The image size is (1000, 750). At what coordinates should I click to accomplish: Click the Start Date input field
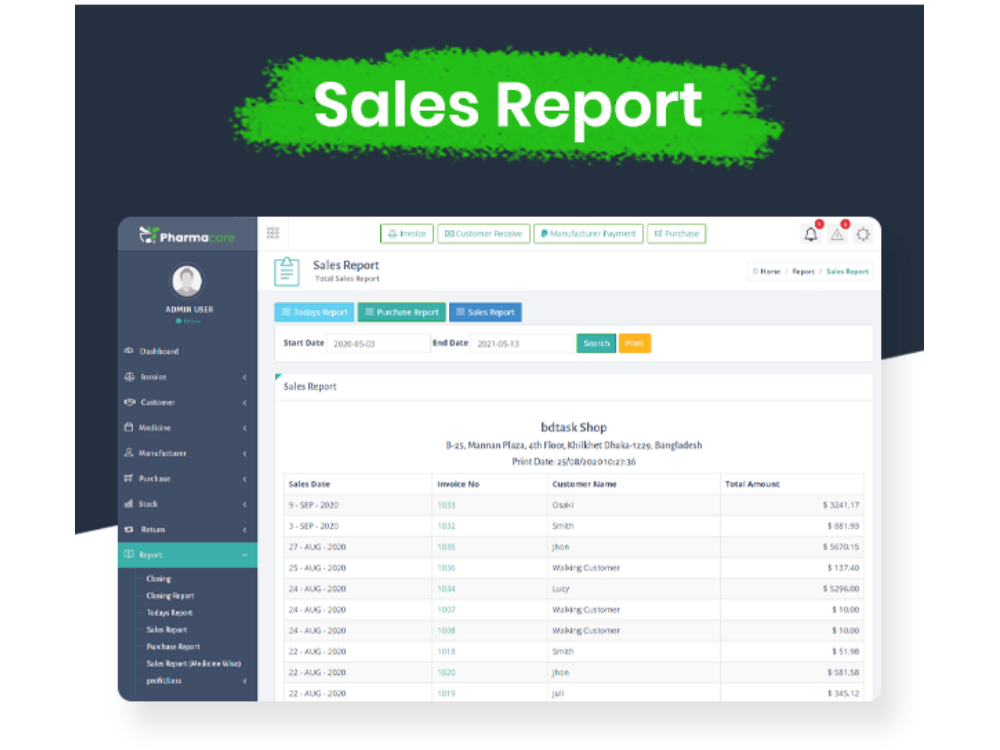tap(378, 343)
